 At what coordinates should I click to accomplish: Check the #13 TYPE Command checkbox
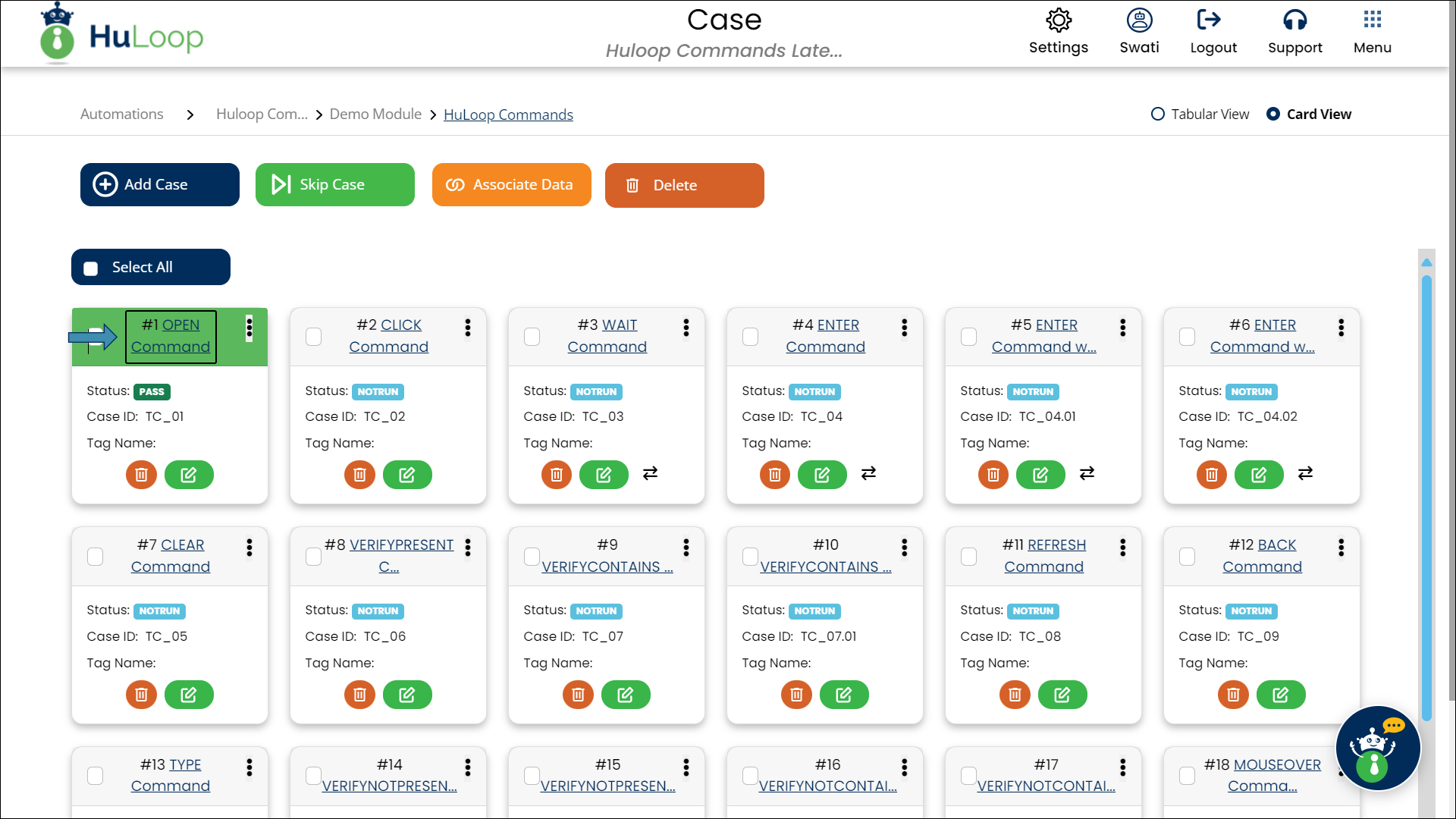[x=95, y=775]
